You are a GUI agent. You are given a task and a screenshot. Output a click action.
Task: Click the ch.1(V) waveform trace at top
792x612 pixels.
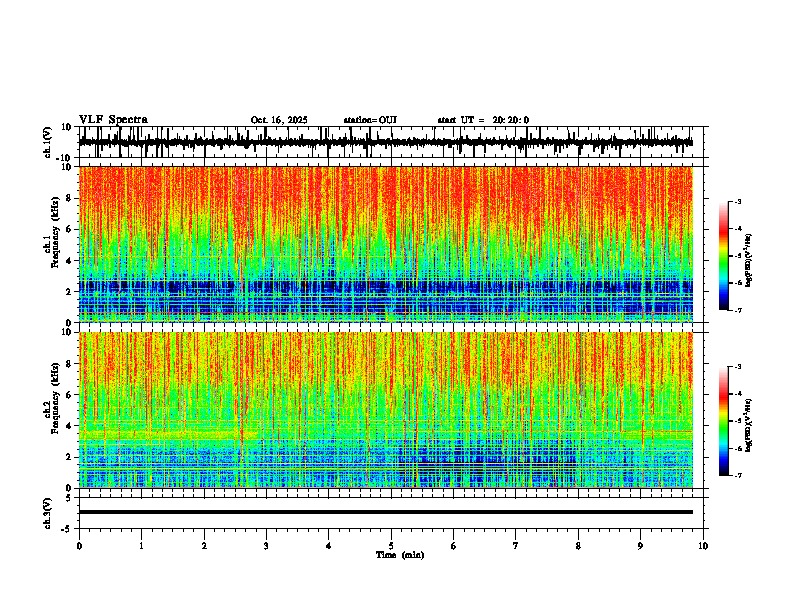coord(386,142)
